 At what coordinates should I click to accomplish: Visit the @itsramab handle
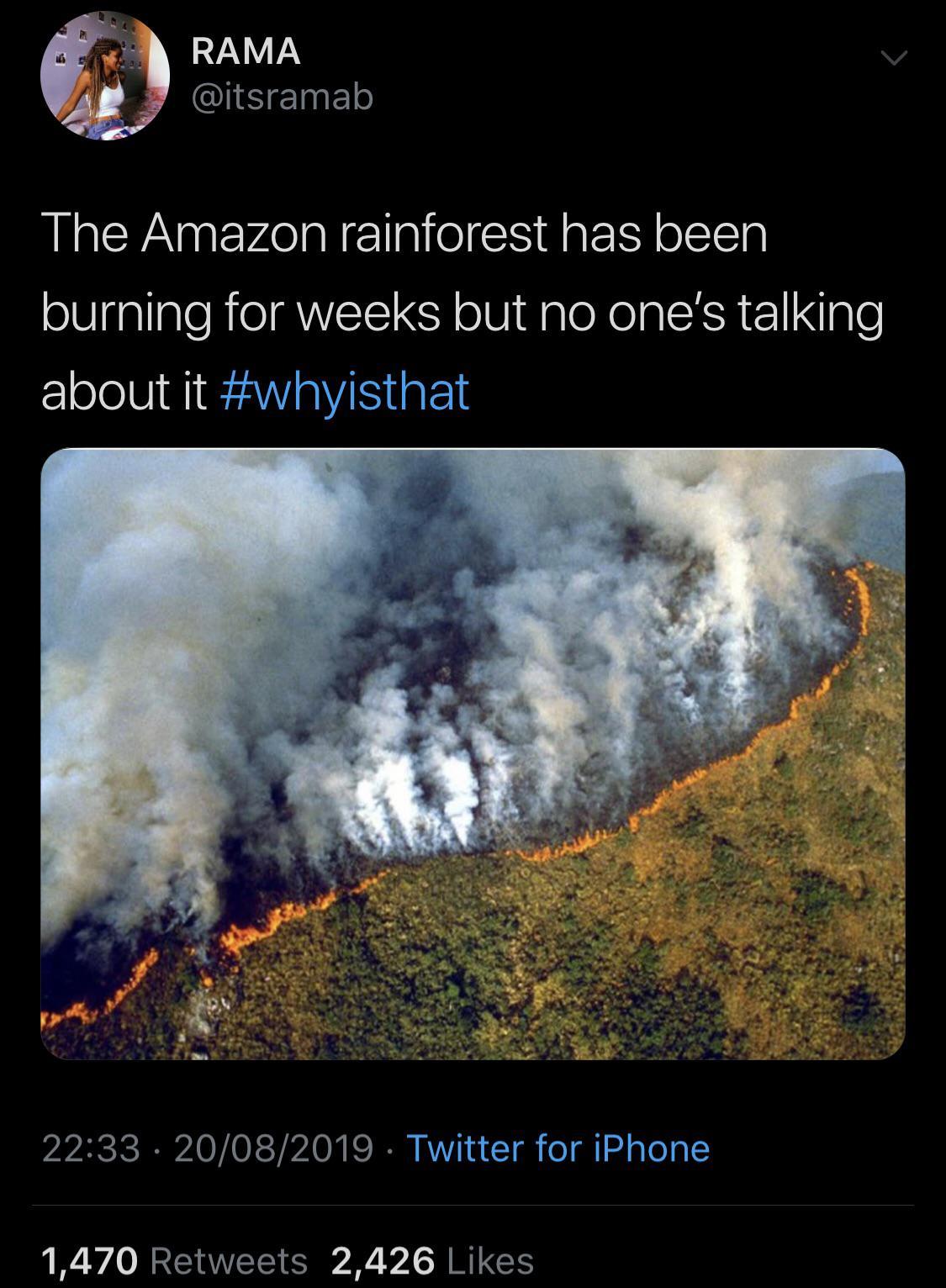click(283, 98)
